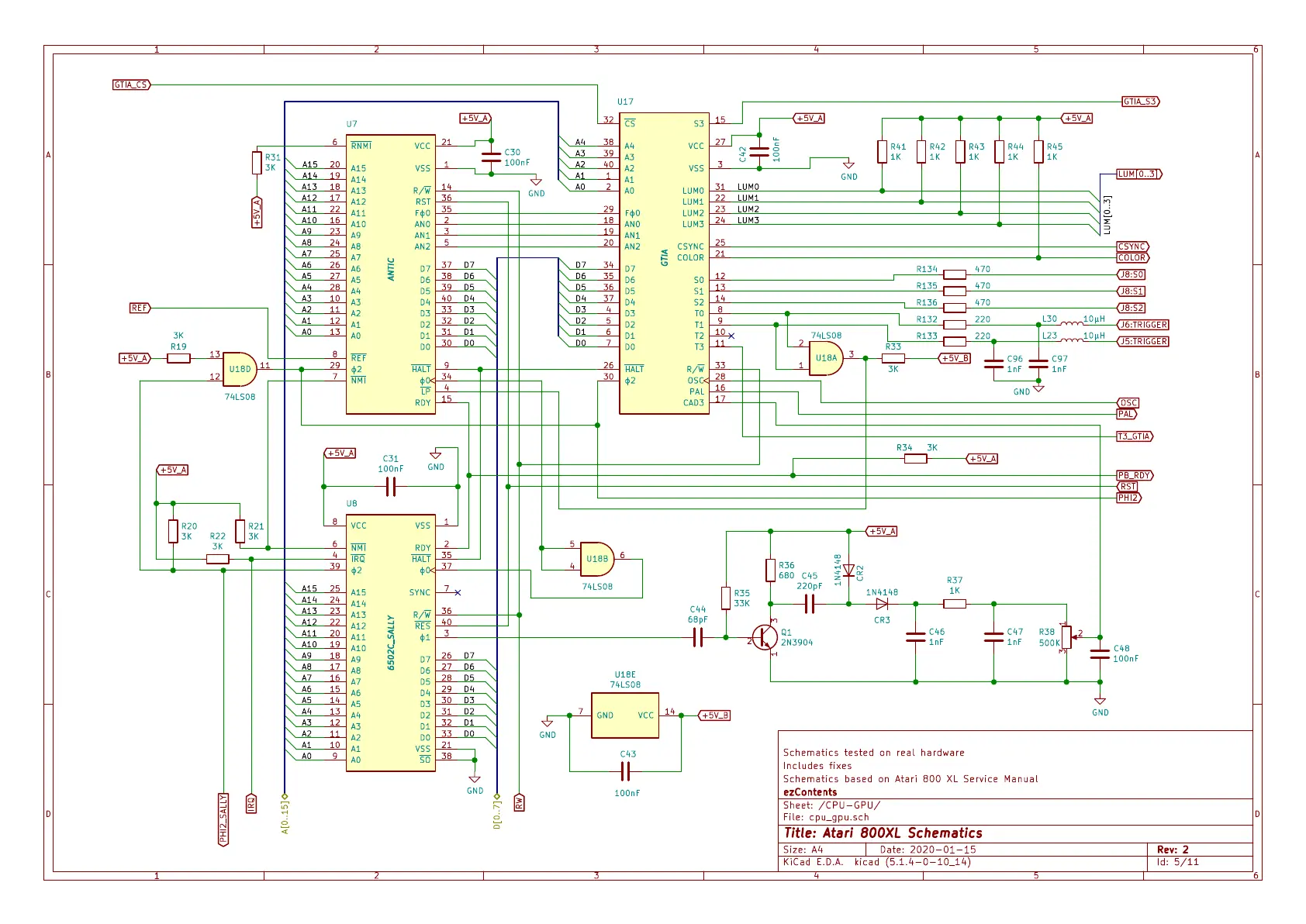Click the R43 1K pull-up resistor
1306x924 pixels.
[x=960, y=152]
